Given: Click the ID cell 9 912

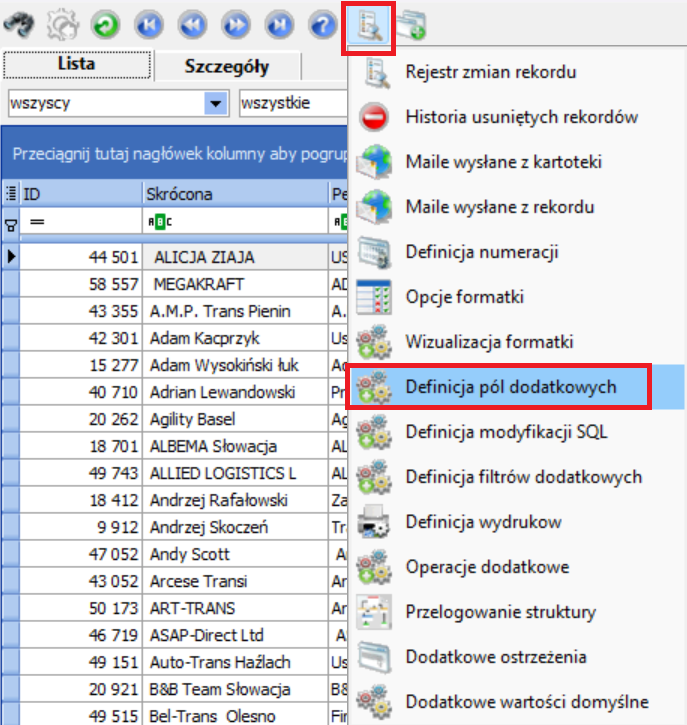Looking at the screenshot, I should click(81, 527).
